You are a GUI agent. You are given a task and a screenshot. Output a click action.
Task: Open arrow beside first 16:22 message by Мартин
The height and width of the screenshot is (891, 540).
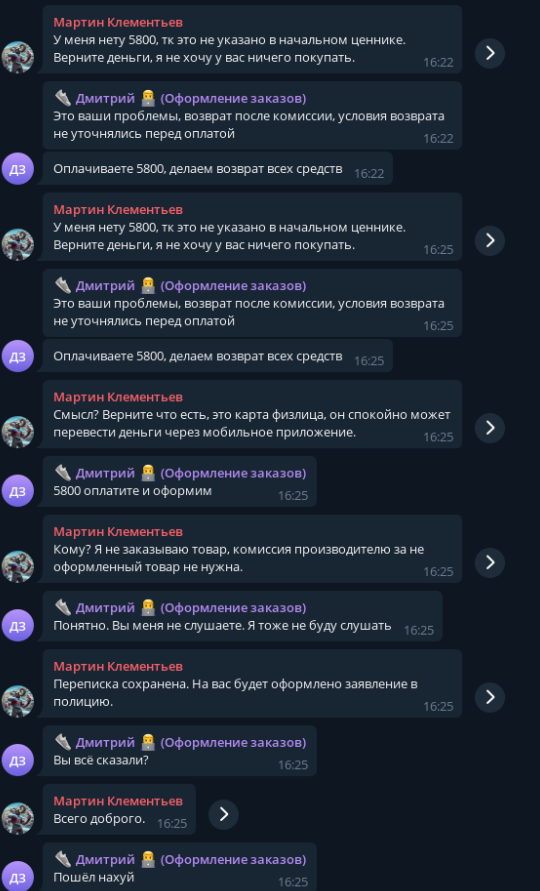coord(490,53)
